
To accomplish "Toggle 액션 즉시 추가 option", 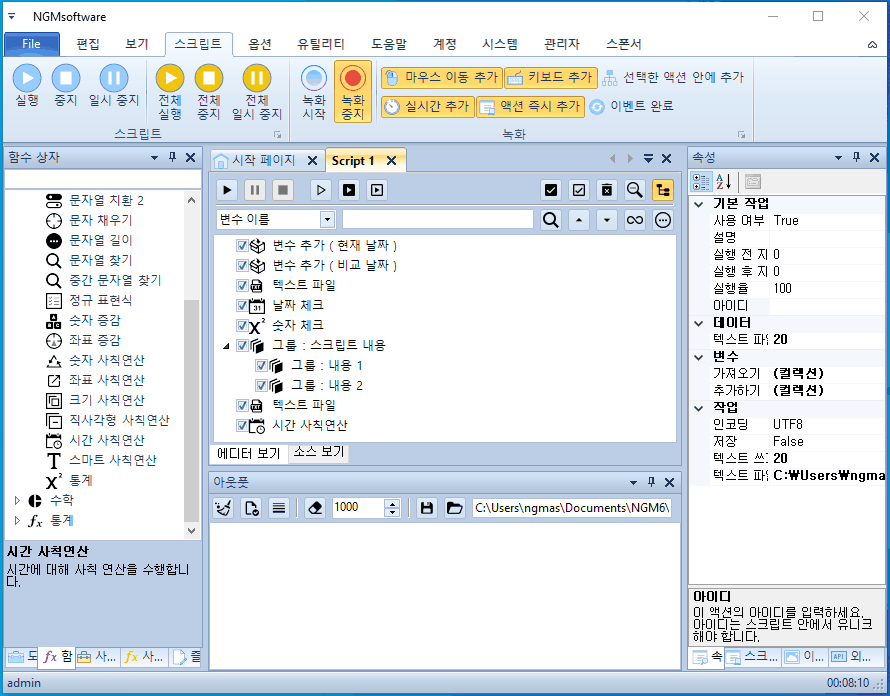I will point(530,106).
